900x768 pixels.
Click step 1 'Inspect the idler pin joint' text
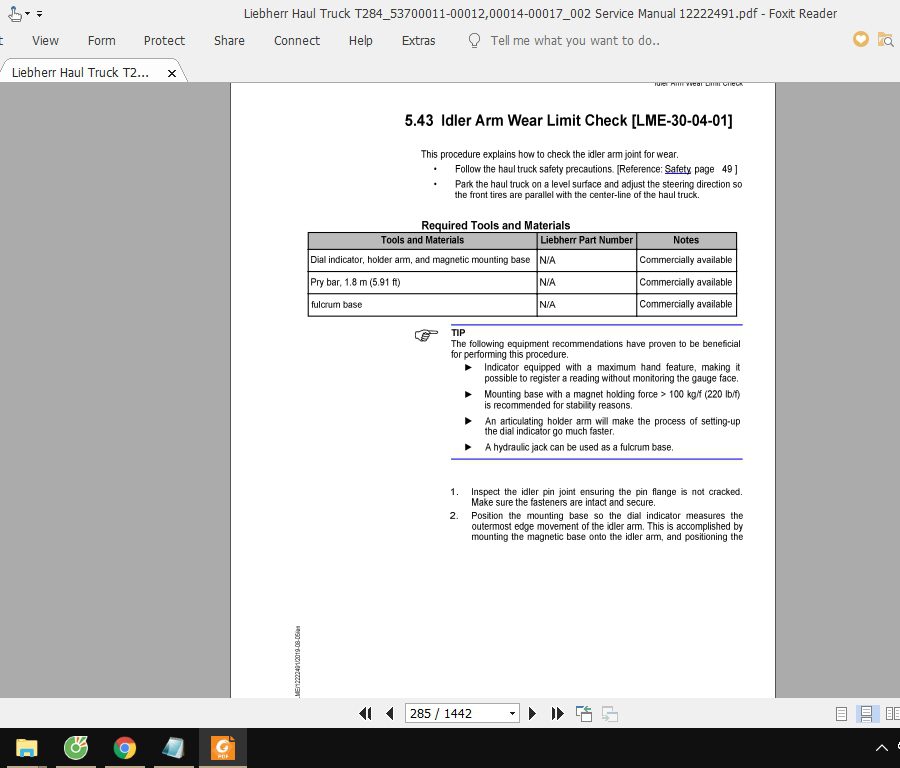coord(607,497)
